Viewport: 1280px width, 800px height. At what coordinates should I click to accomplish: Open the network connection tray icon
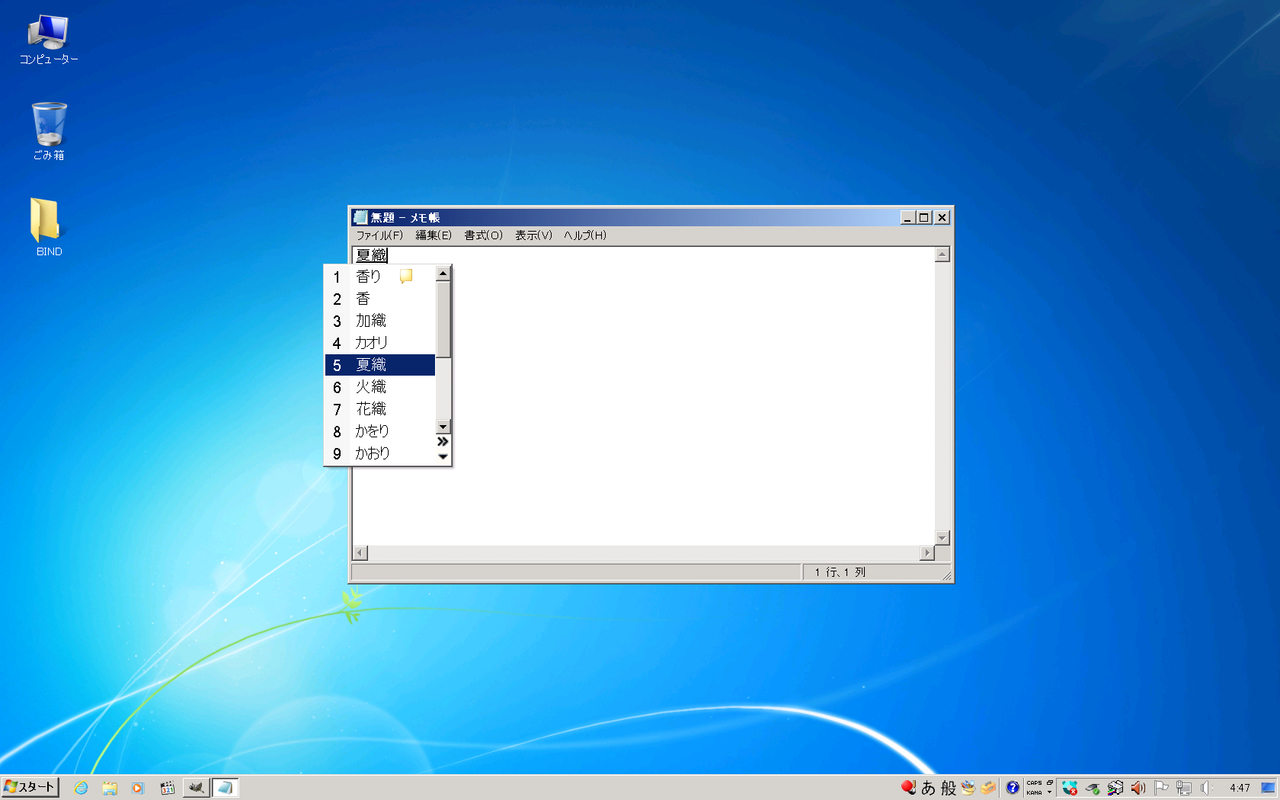1184,788
